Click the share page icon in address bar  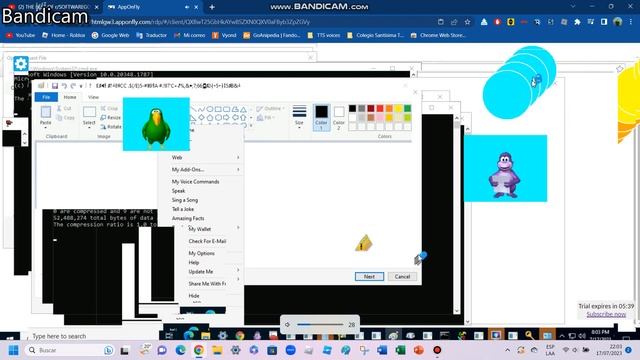tap(454, 22)
